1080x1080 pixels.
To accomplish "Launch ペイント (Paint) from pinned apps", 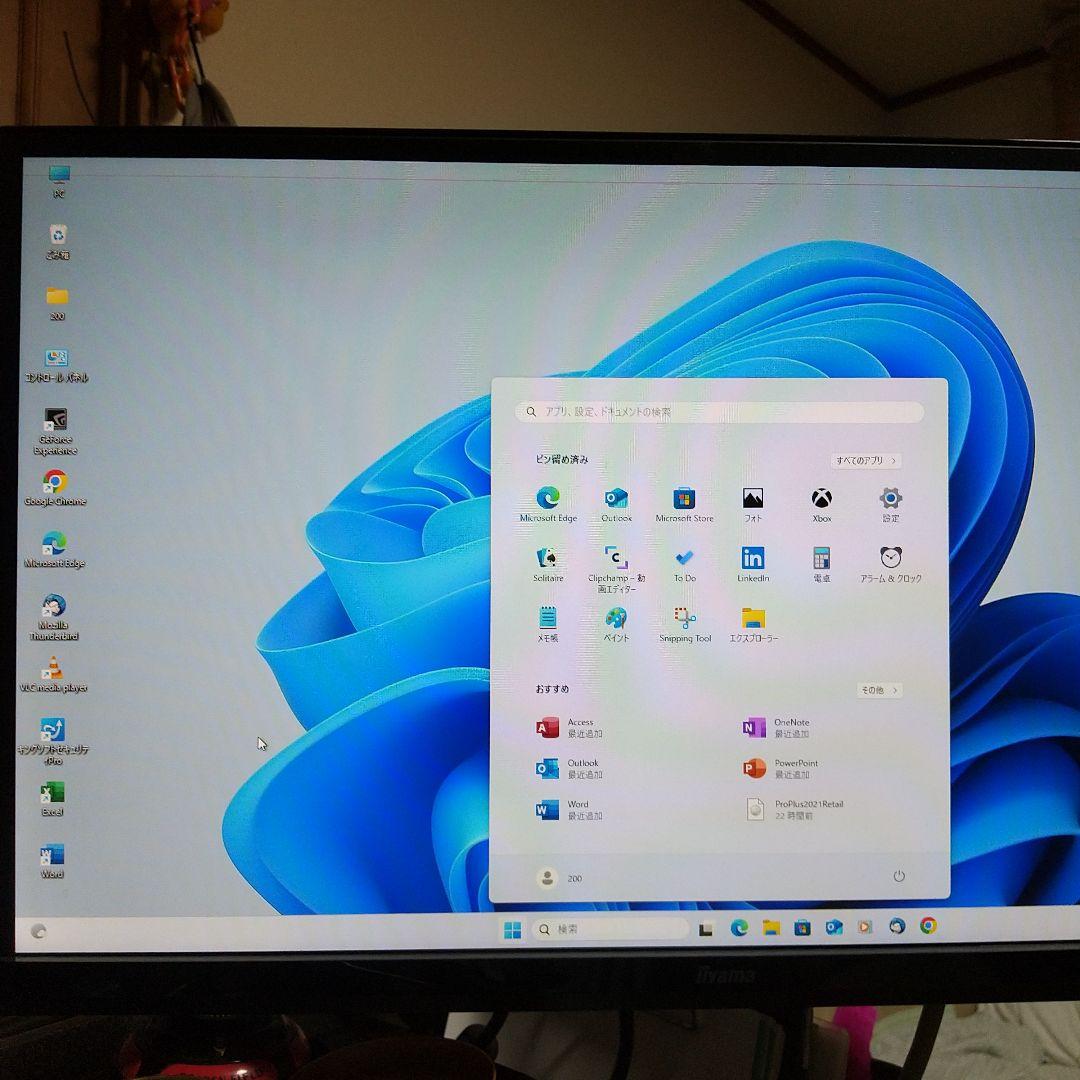I will tap(616, 624).
